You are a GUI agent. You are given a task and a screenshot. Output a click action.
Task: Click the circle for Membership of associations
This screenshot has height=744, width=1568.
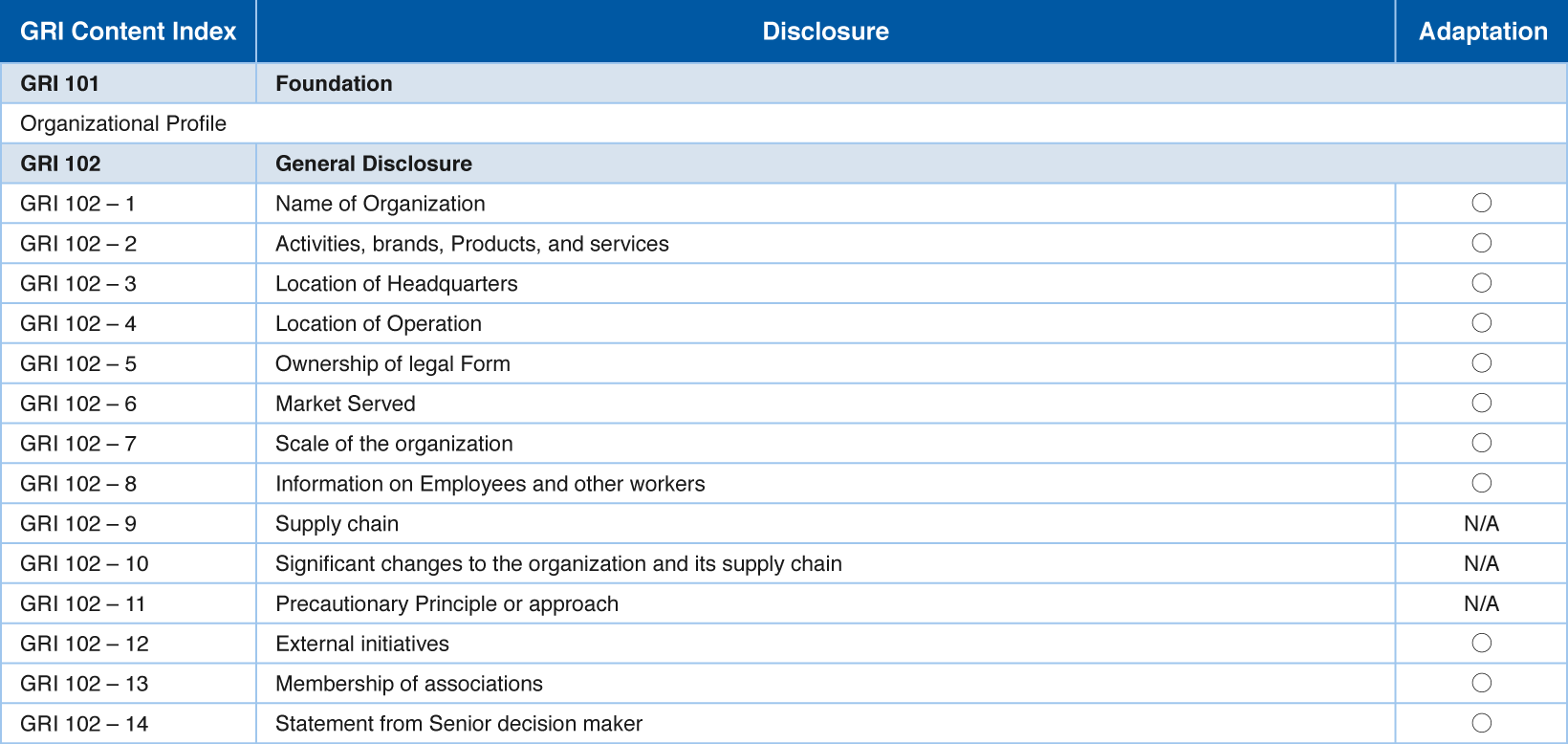pyautogui.click(x=1482, y=683)
